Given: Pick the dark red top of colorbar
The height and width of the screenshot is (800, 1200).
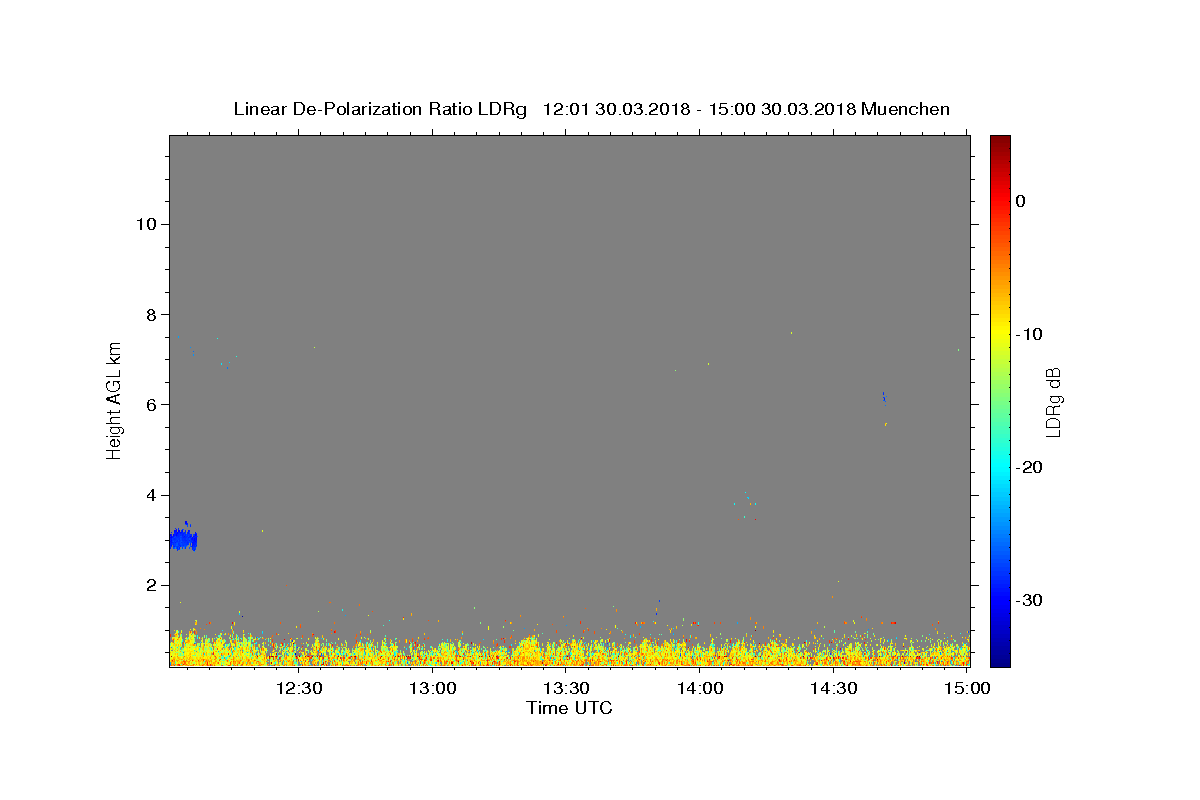Looking at the screenshot, I should (x=1000, y=141).
